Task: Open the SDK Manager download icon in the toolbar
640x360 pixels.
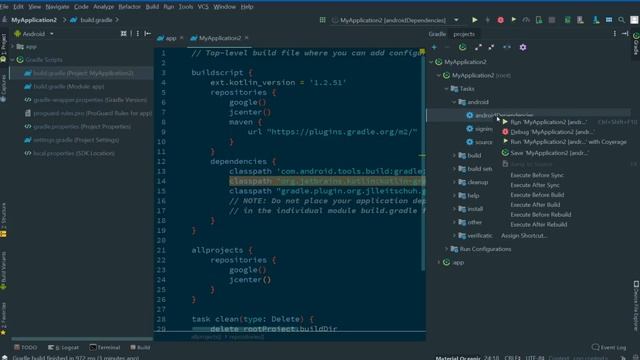Action: coord(596,20)
